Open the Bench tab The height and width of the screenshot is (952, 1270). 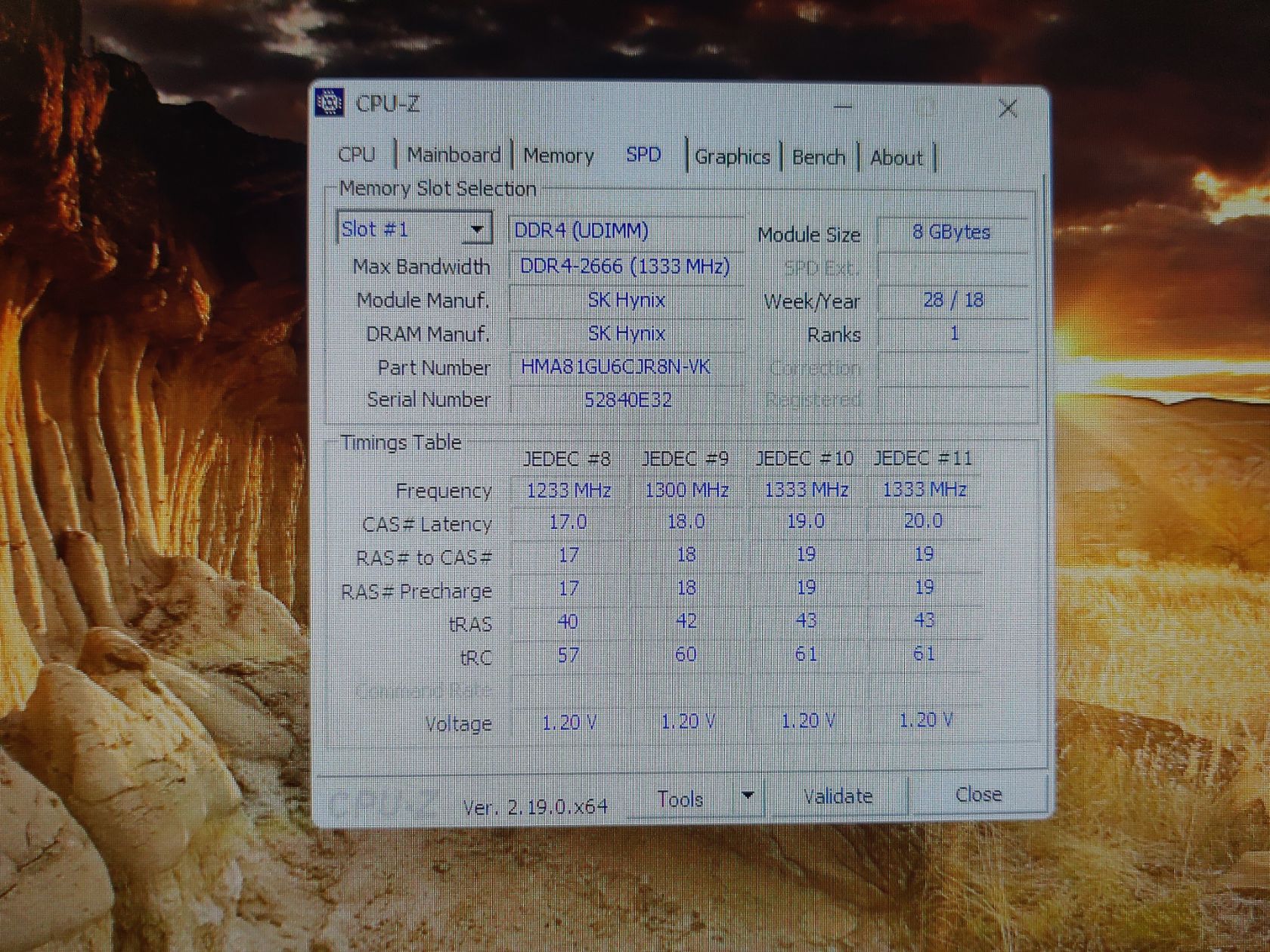click(819, 158)
